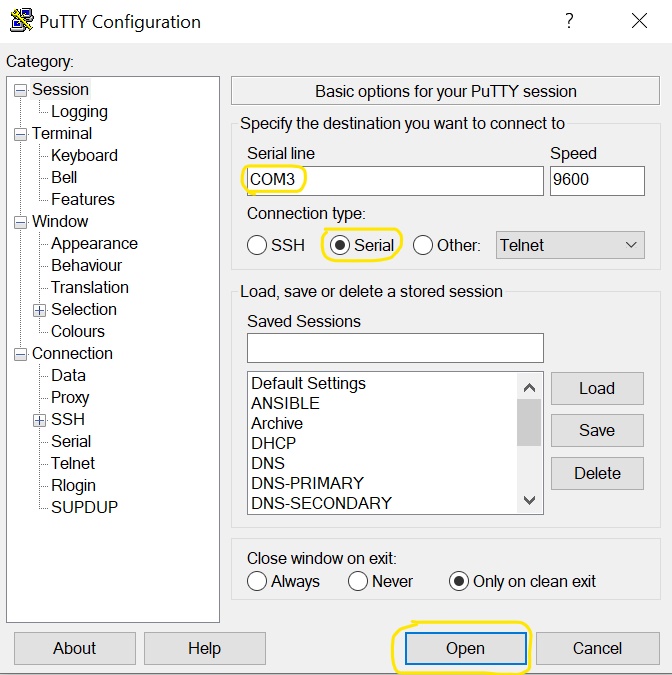Collapse the Connection category node
This screenshot has width=672, height=675.
pos(21,354)
